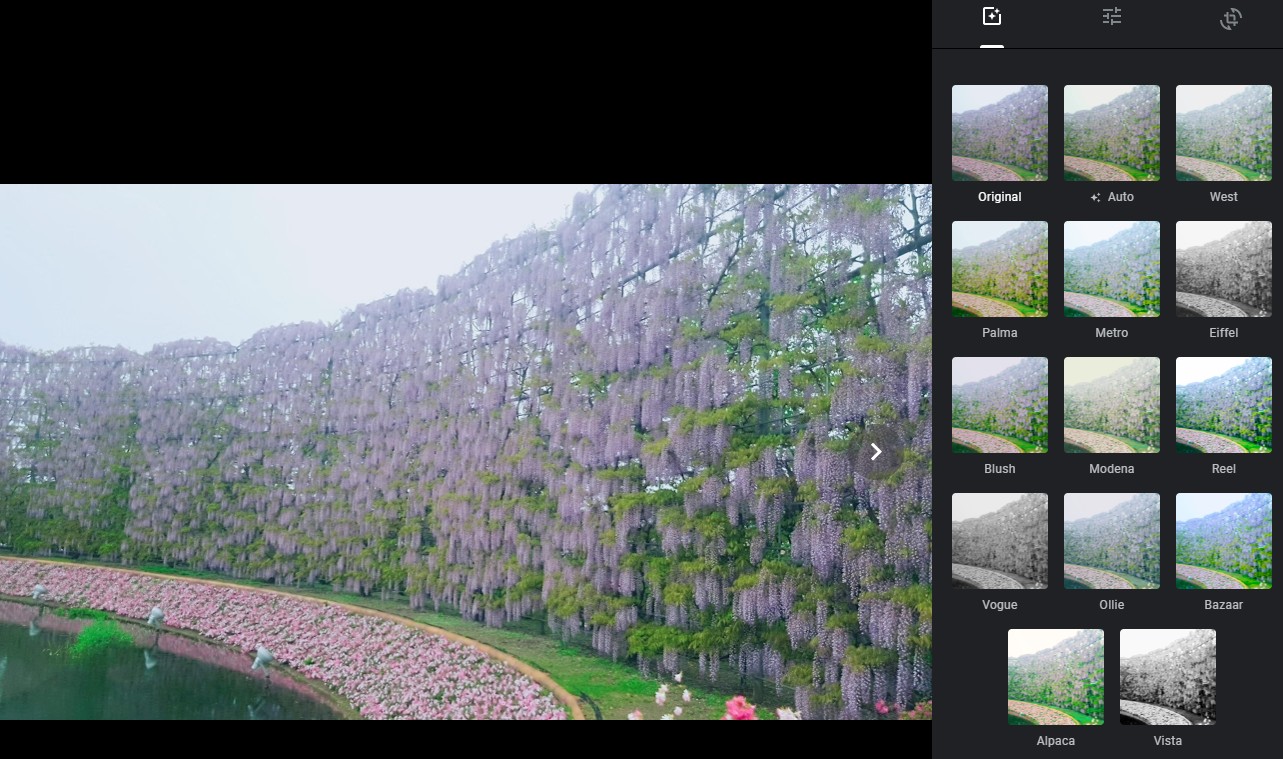Apply the West filter
The width and height of the screenshot is (1283, 759).
[x=1223, y=133]
